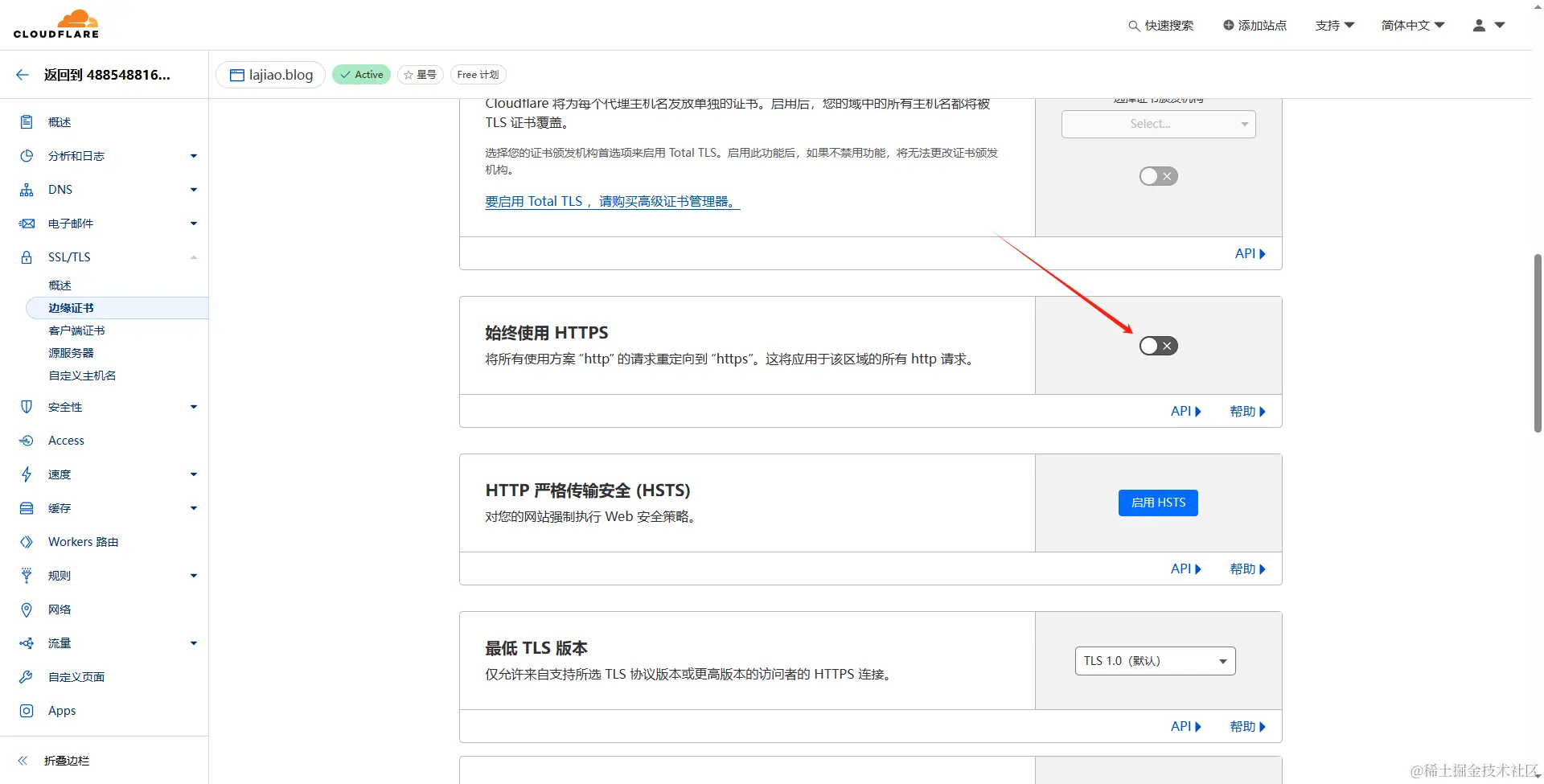Click 帮助 link under HSTS card
Viewport: 1544px width, 784px height.
[x=1247, y=569]
